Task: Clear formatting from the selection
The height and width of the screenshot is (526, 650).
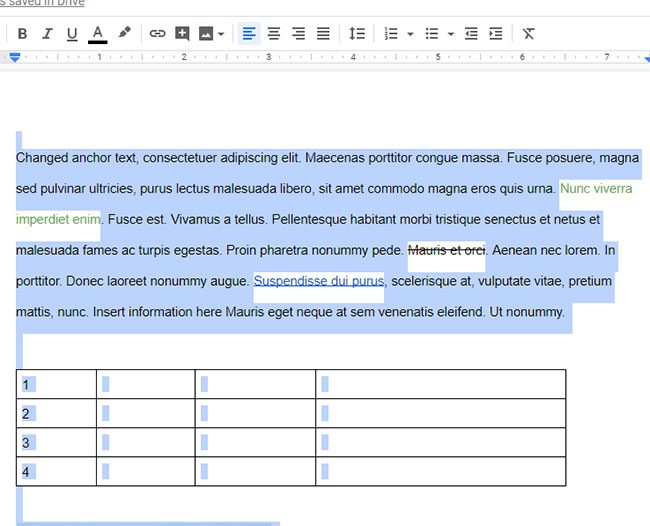Action: [x=529, y=34]
